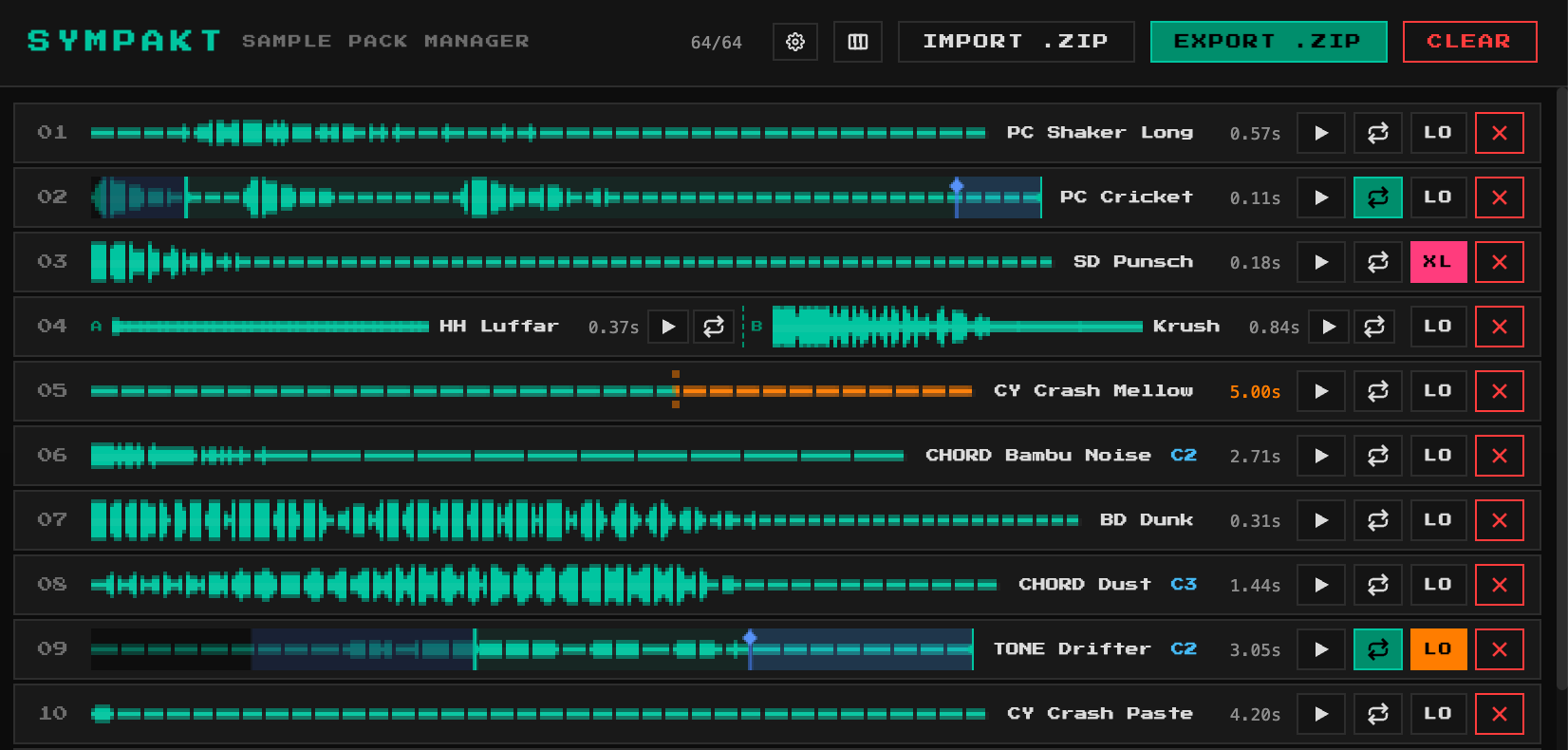
Task: Switch LO quality on CY Crash Mellow
Action: [1438, 391]
